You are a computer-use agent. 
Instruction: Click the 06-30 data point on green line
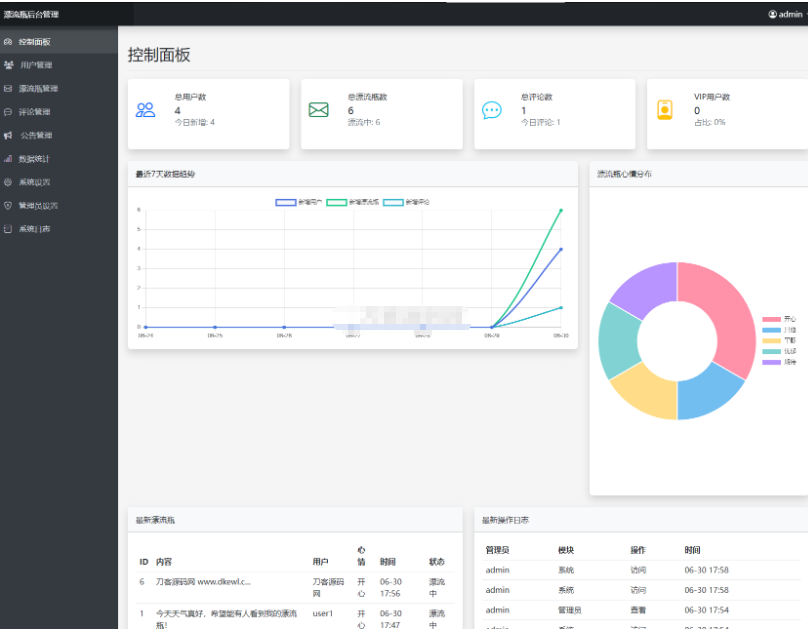(561, 210)
